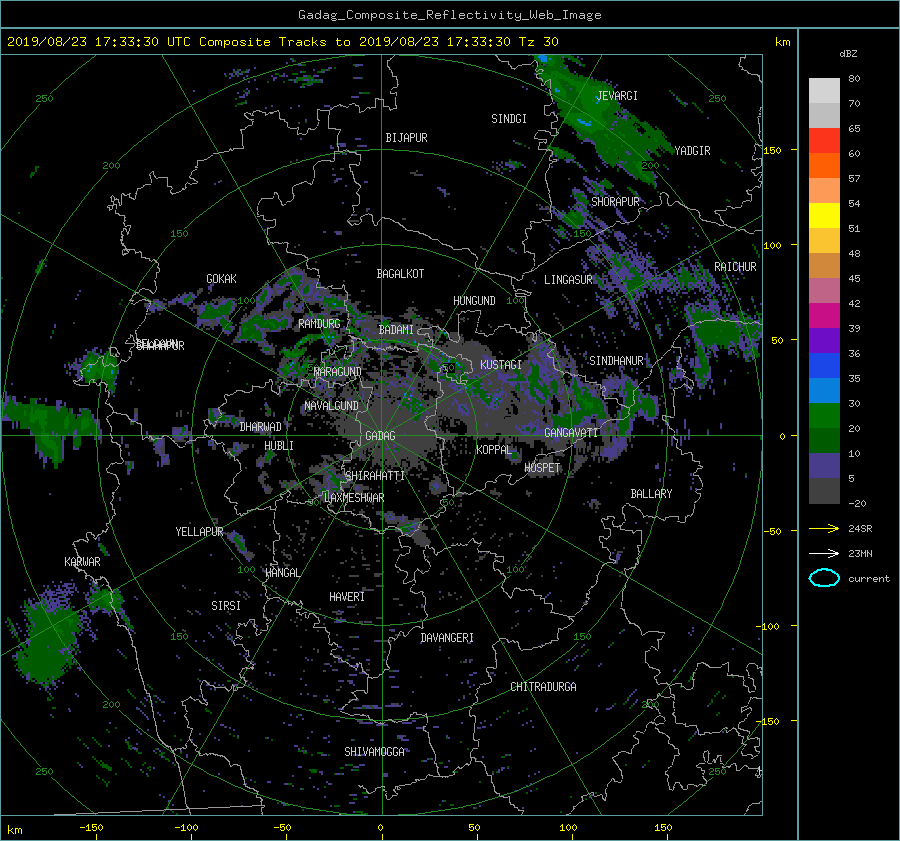Viewport: 900px width, 841px height.
Task: Click the top-right km unit label
Action: click(x=782, y=42)
